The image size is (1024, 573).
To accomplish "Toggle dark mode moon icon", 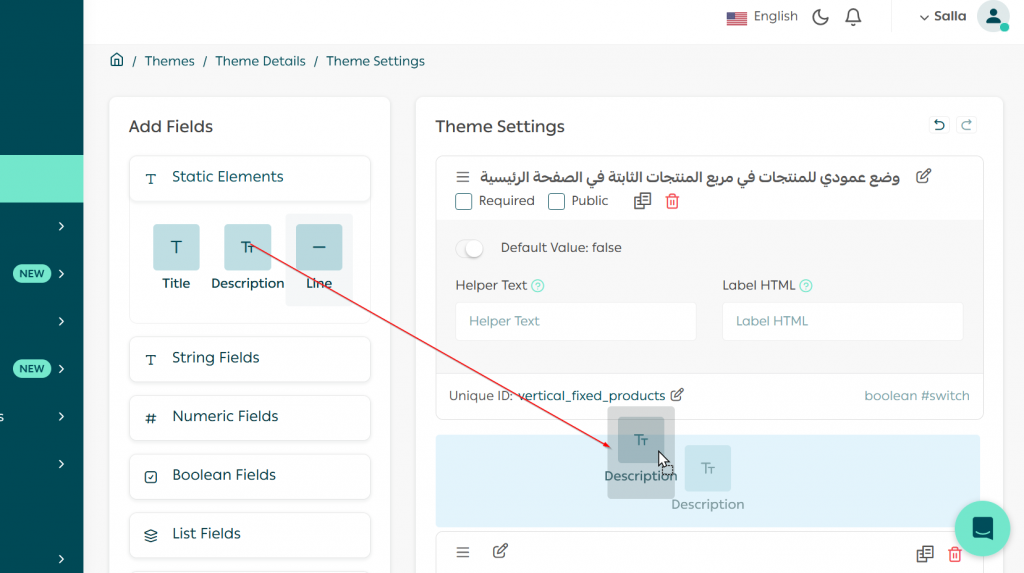I will point(820,17).
